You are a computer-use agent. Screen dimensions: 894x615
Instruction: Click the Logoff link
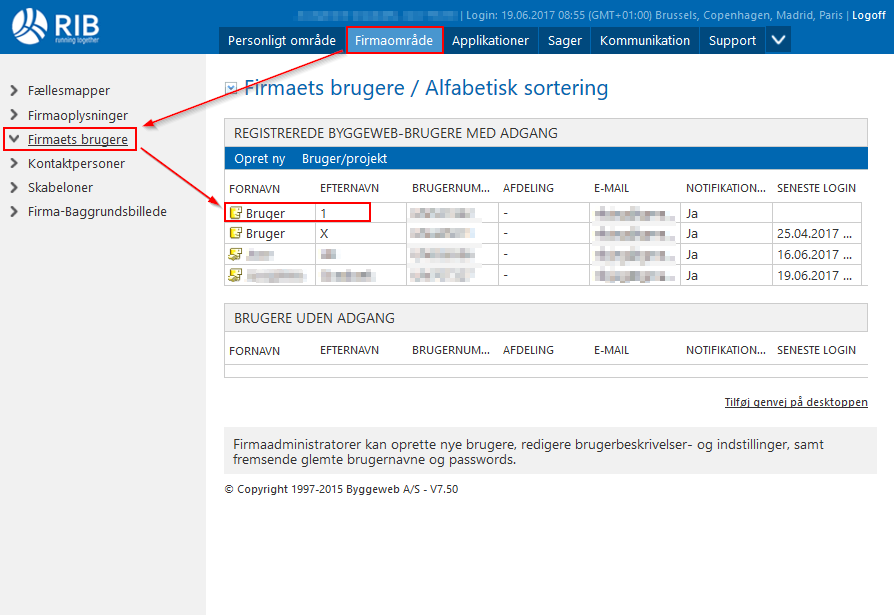point(868,15)
